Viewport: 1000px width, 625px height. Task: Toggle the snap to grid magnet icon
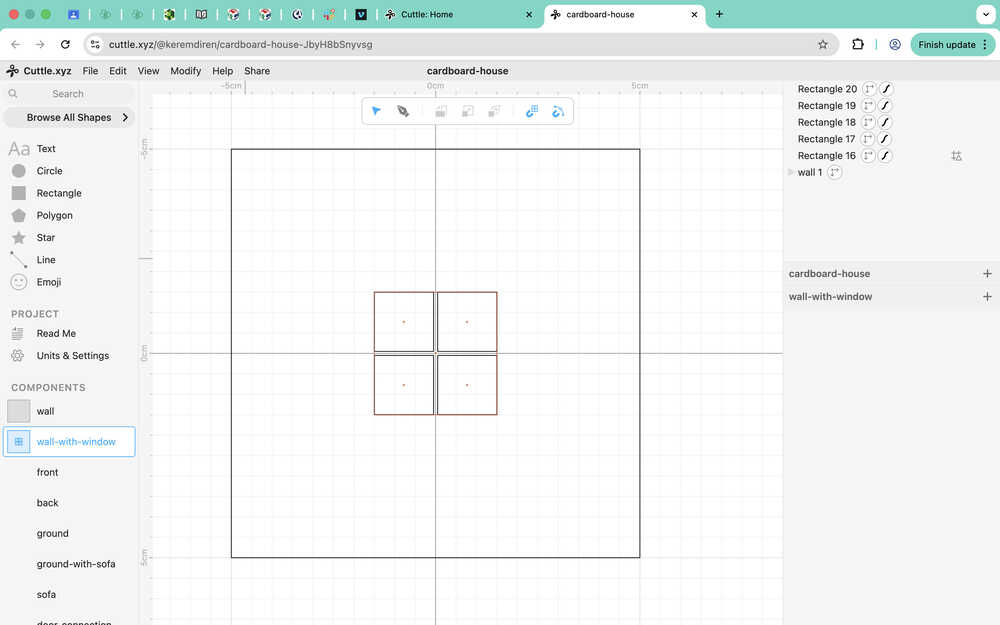click(x=532, y=111)
